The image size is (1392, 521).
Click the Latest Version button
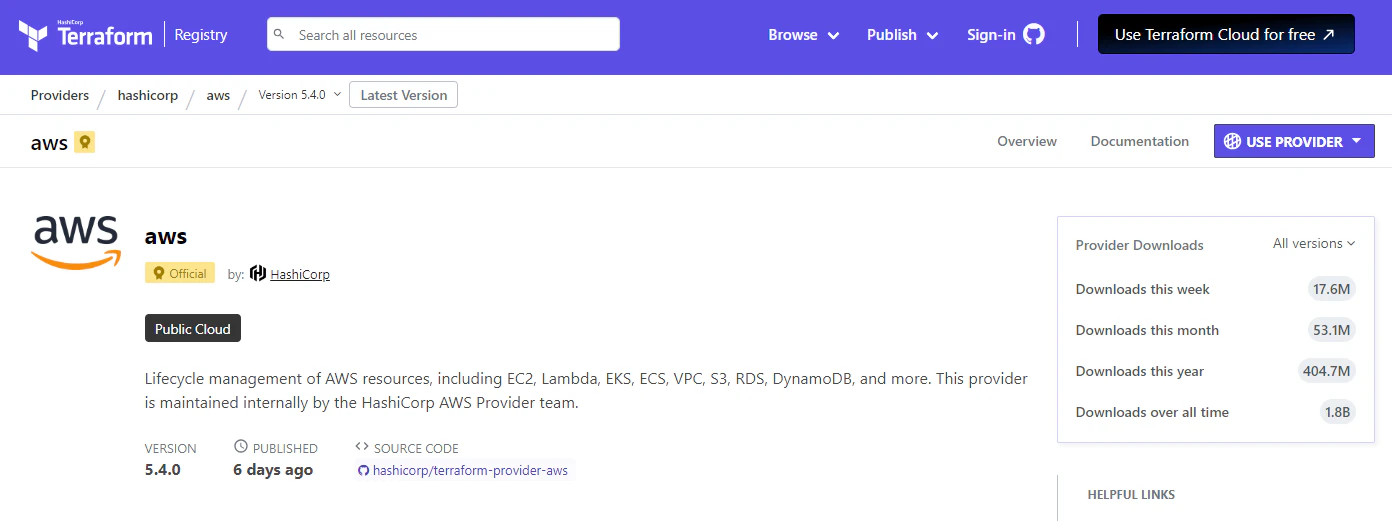pos(404,95)
